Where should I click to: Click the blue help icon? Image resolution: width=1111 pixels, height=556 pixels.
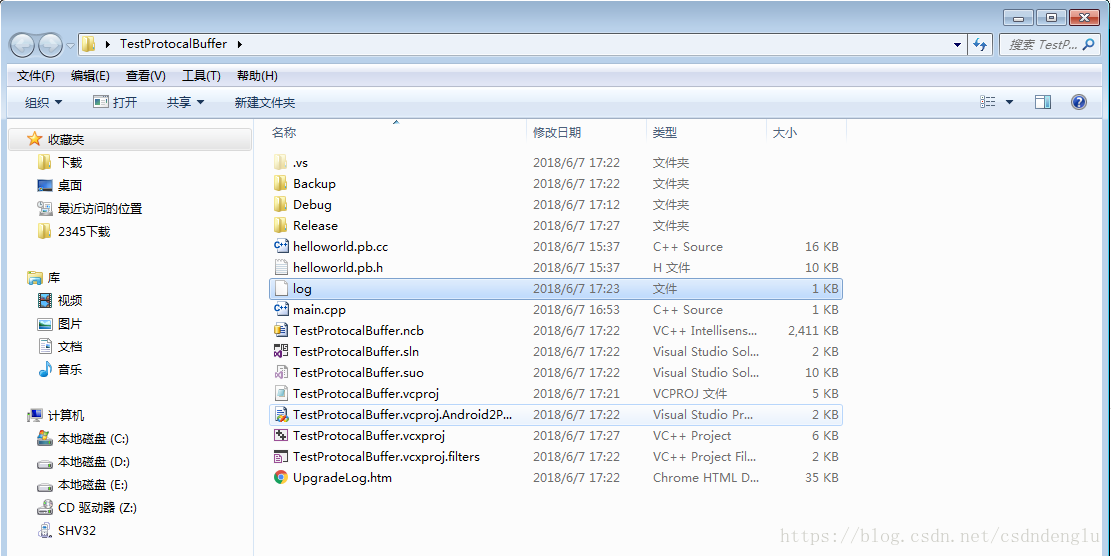point(1078,103)
